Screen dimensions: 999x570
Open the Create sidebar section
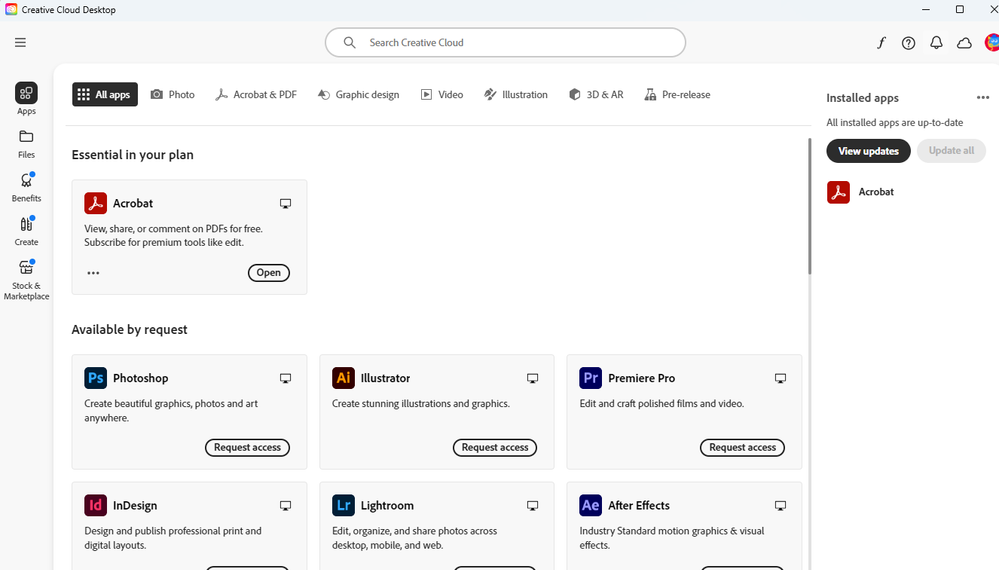(26, 231)
